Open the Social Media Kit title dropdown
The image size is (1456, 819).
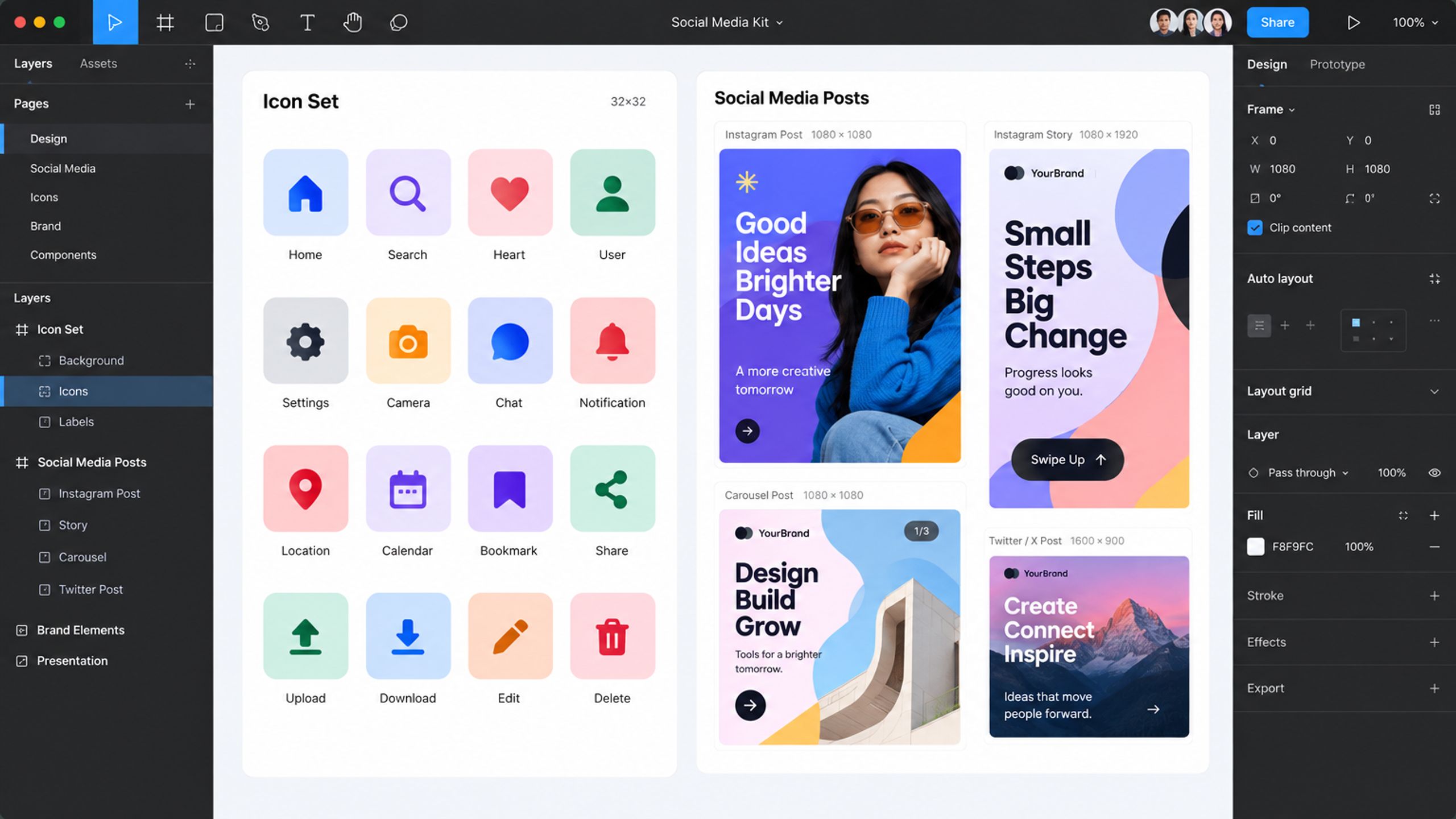coord(727,23)
